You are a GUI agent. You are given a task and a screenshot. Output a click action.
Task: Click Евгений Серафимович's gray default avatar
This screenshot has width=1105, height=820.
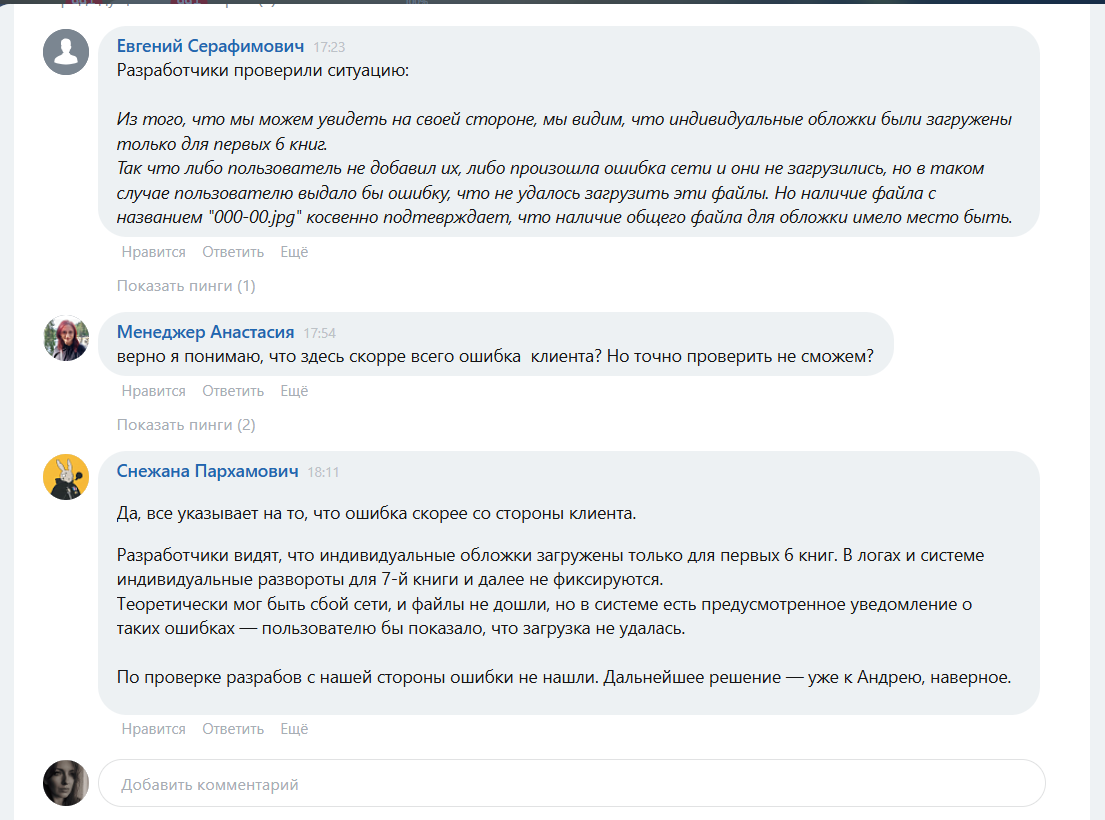click(x=67, y=50)
